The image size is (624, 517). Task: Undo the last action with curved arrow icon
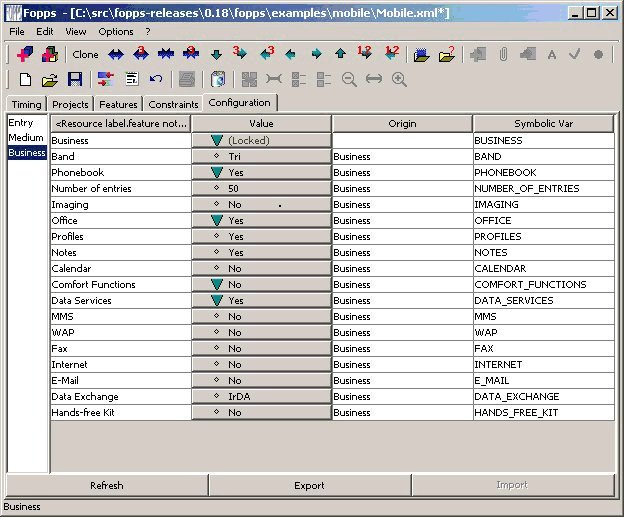(x=156, y=79)
